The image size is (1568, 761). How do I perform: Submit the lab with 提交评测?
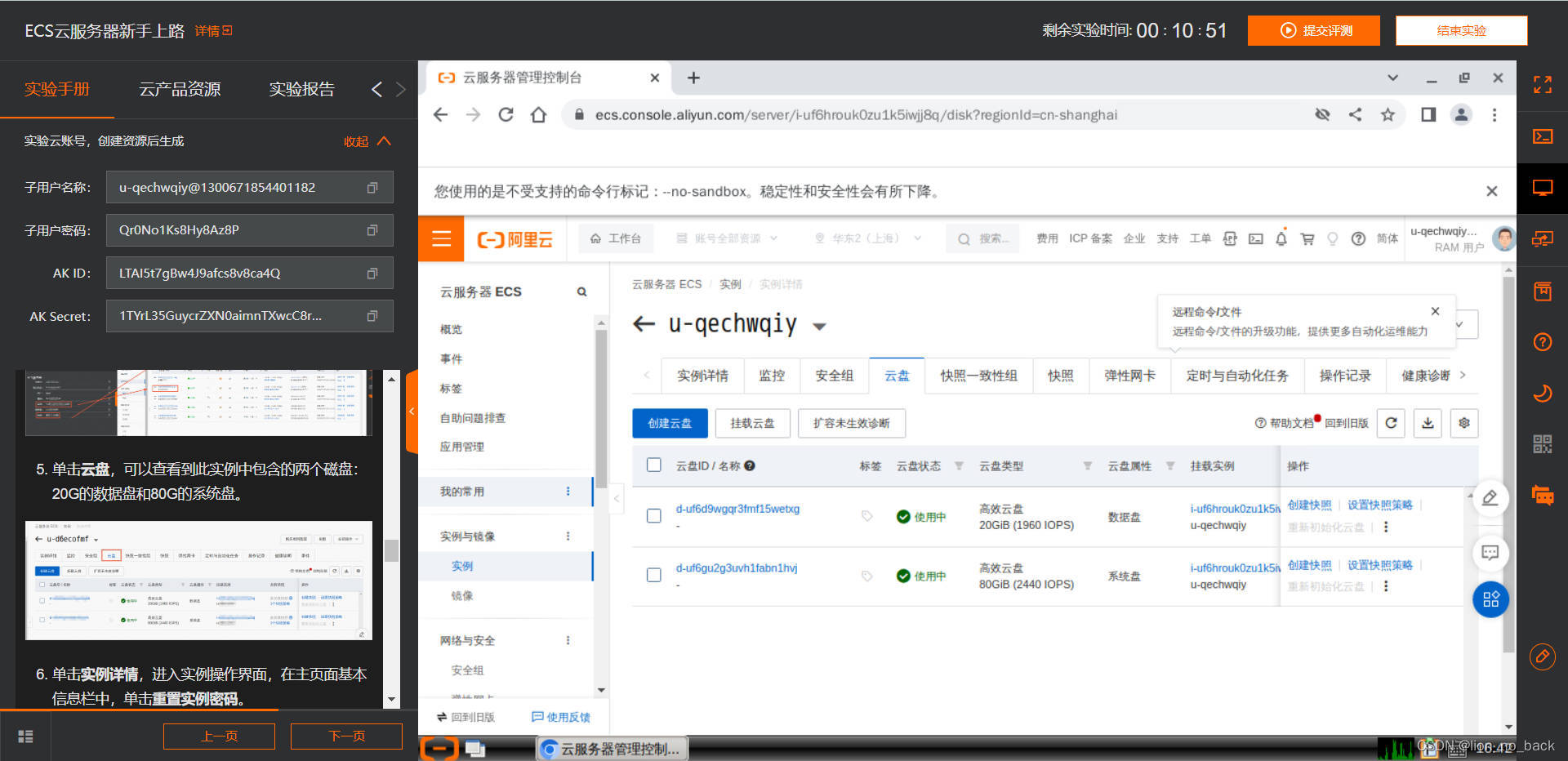click(x=1314, y=30)
